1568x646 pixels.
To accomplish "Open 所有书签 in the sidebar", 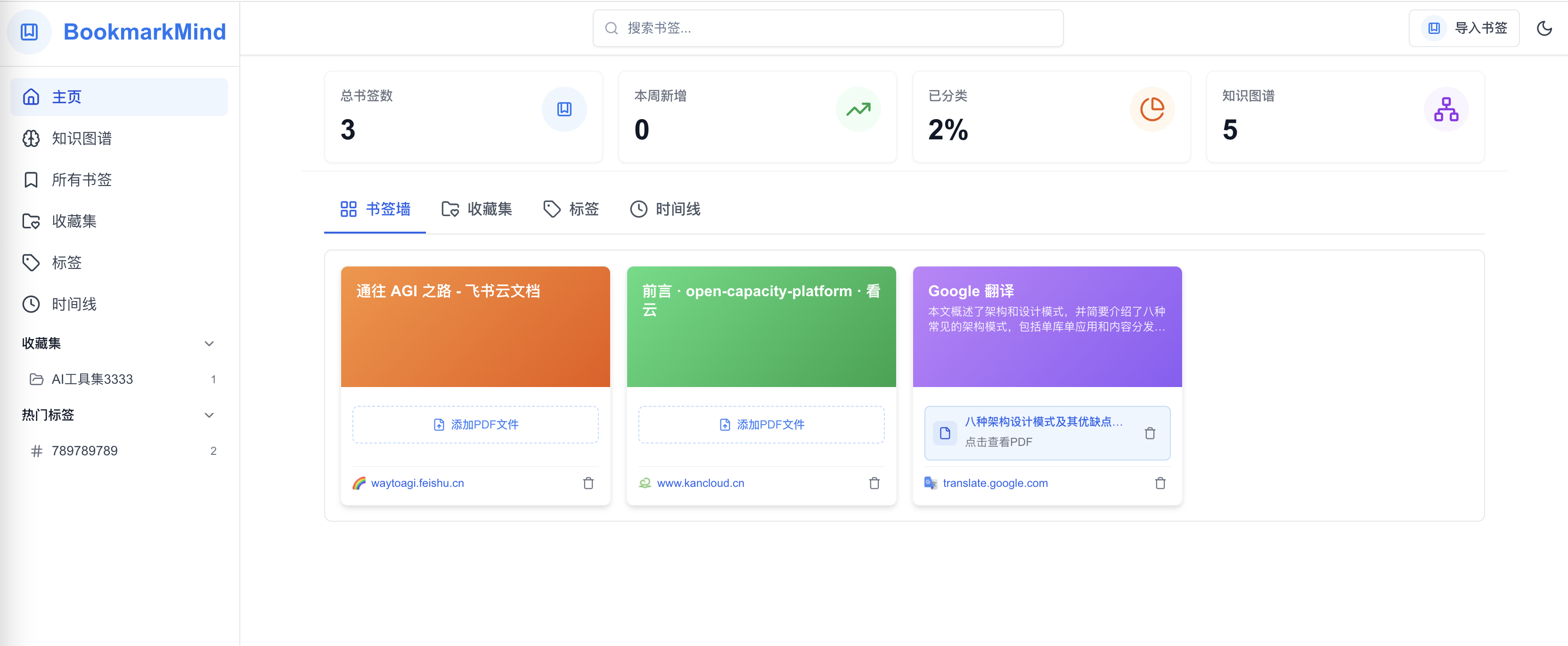I will 119,179.
